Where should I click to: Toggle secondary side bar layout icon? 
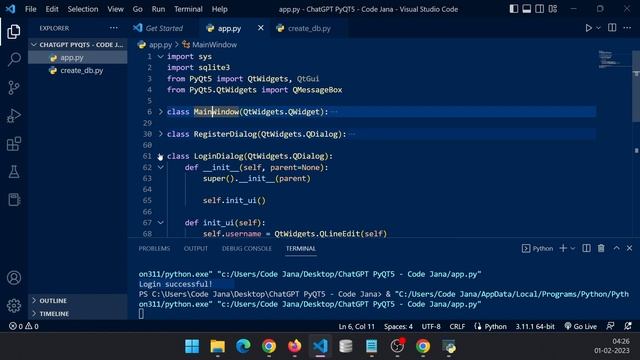coord(540,9)
